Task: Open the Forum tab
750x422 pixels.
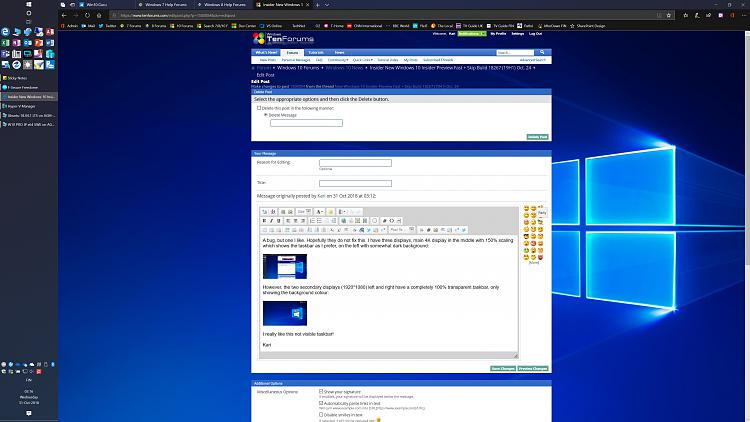Action: [292, 53]
